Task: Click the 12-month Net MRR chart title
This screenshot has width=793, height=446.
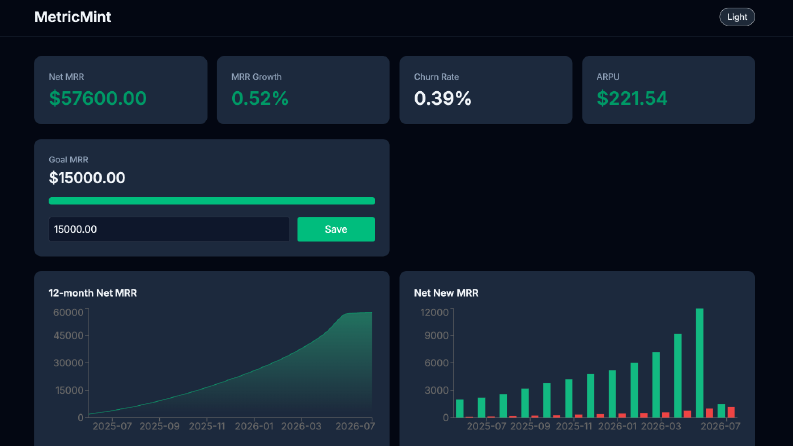Action: pos(93,293)
